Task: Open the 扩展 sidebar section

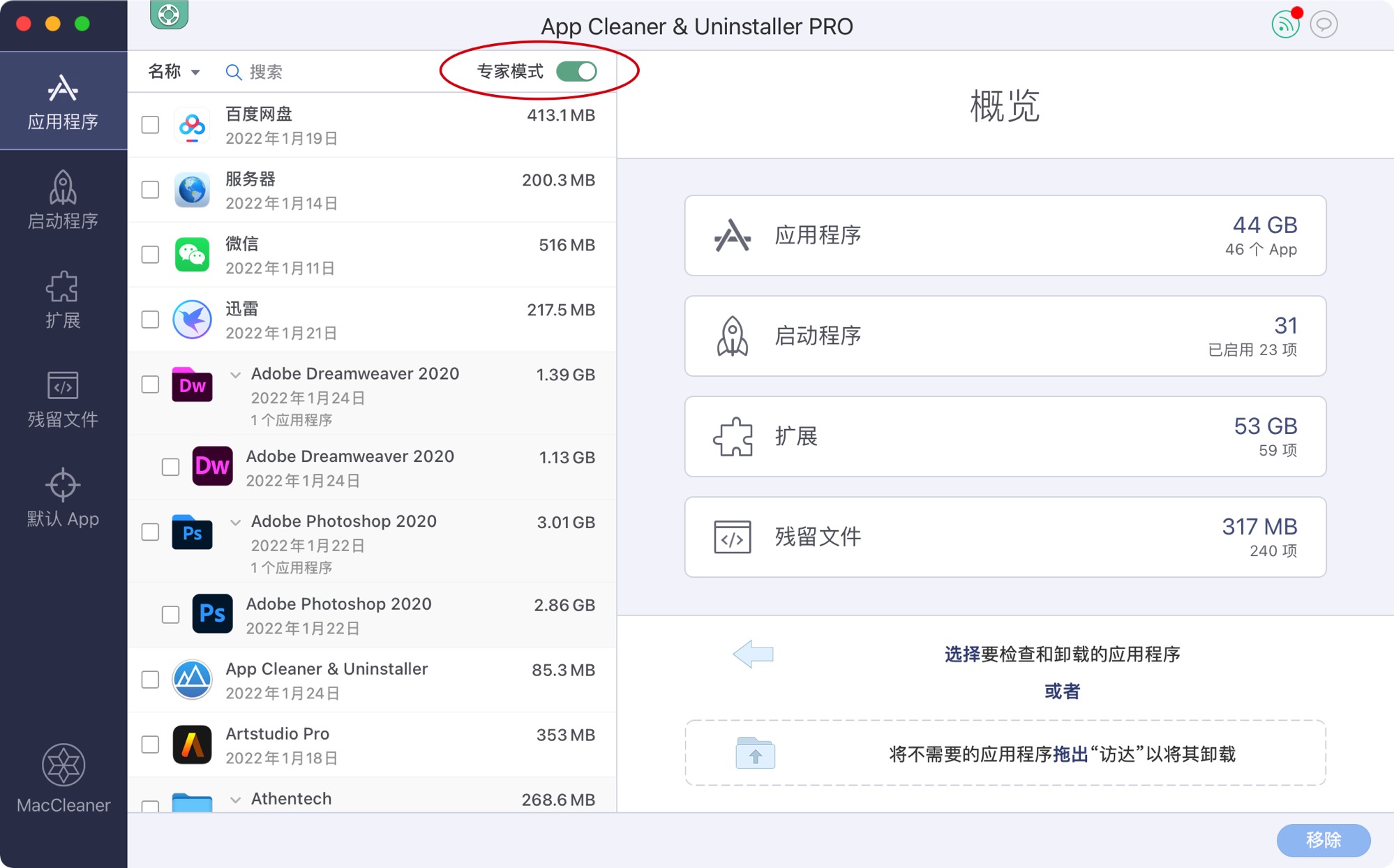Action: 63,300
